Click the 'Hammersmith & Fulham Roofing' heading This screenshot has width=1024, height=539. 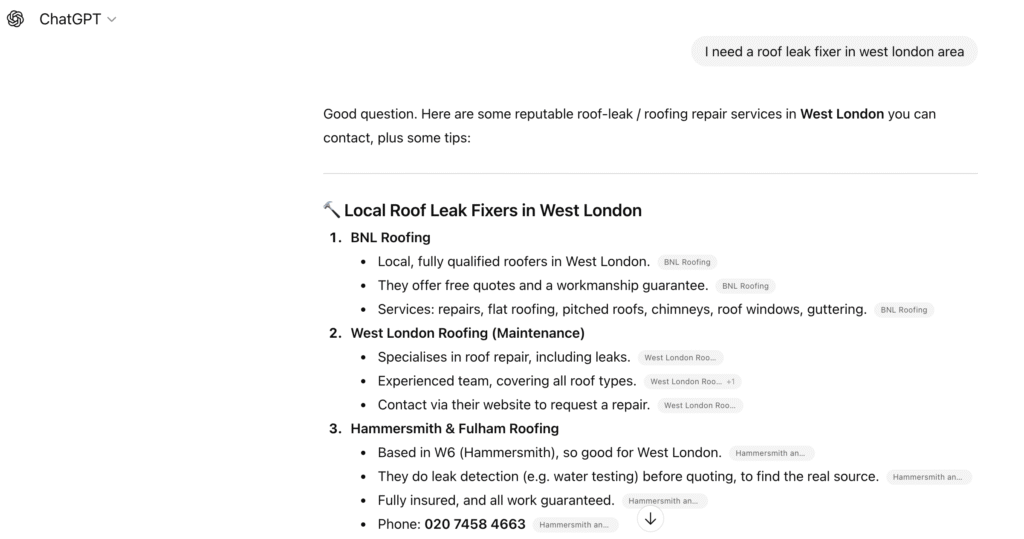(x=454, y=429)
